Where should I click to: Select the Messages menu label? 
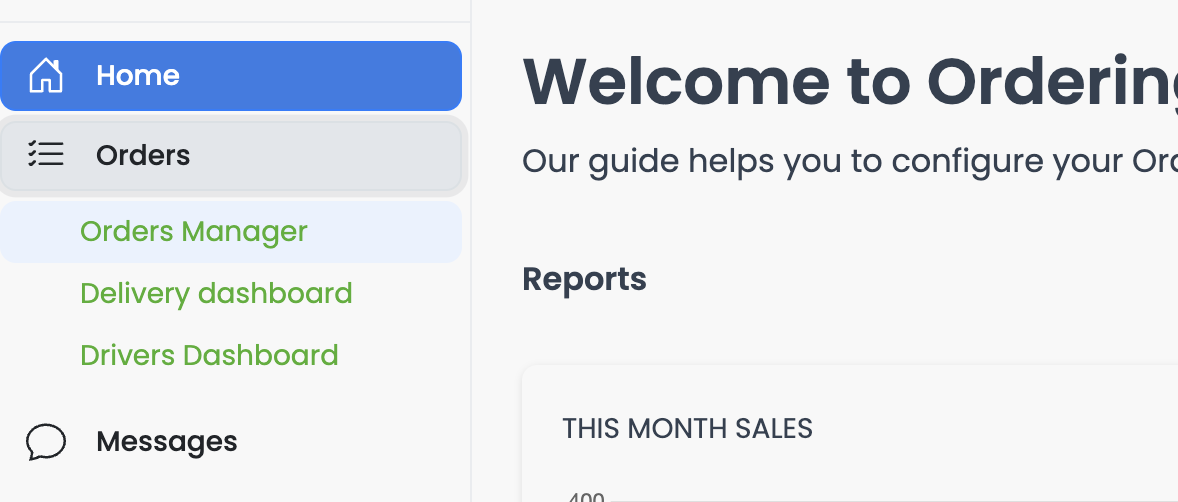167,441
